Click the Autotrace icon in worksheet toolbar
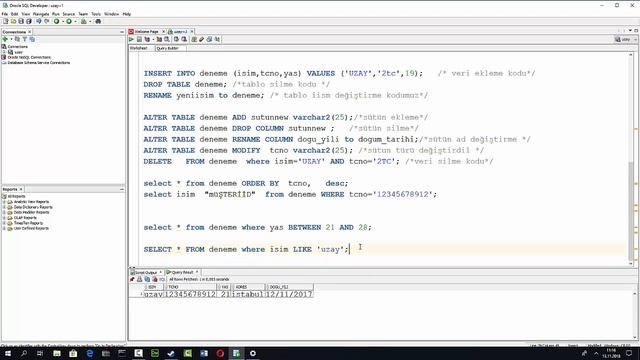The width and height of the screenshot is (640, 360). pyautogui.click(x=159, y=40)
